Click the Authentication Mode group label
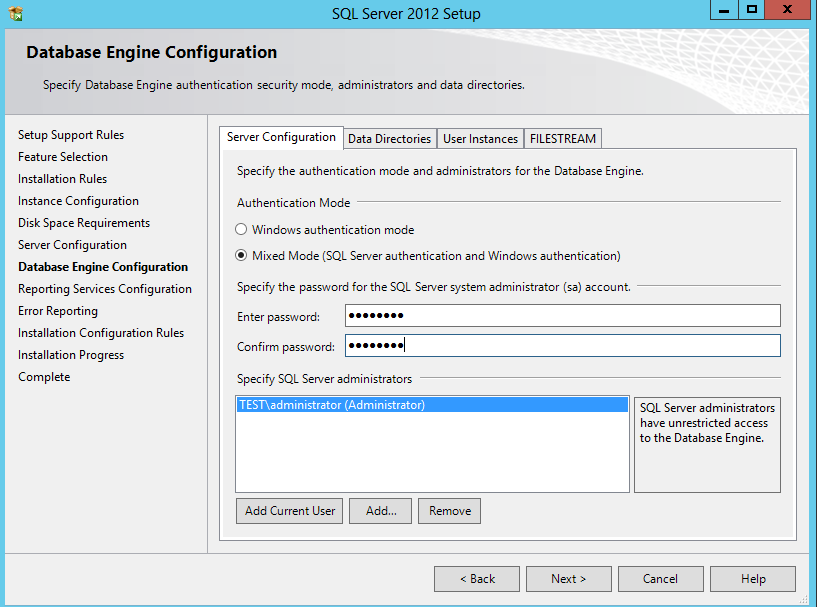Viewport: 817px width, 607px height. pos(294,203)
